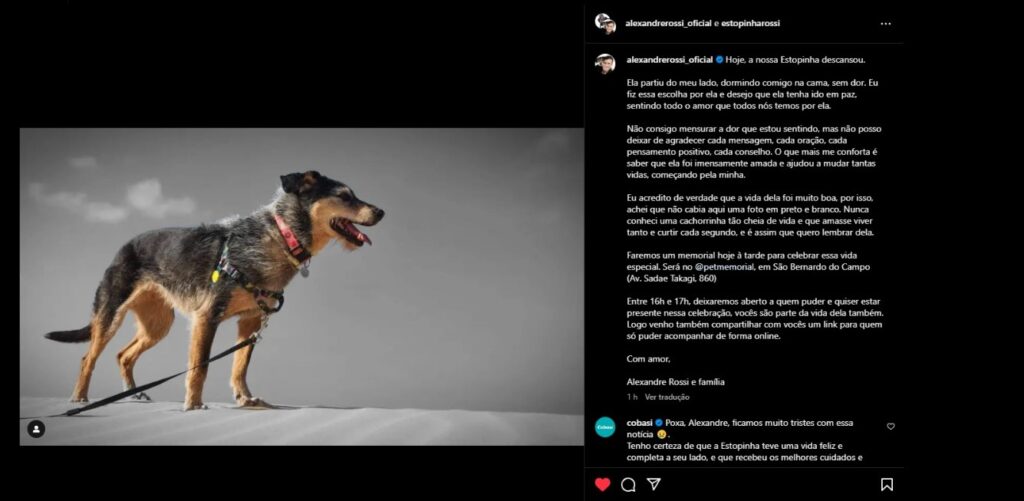Like the cobasi comment heart

(x=890, y=426)
